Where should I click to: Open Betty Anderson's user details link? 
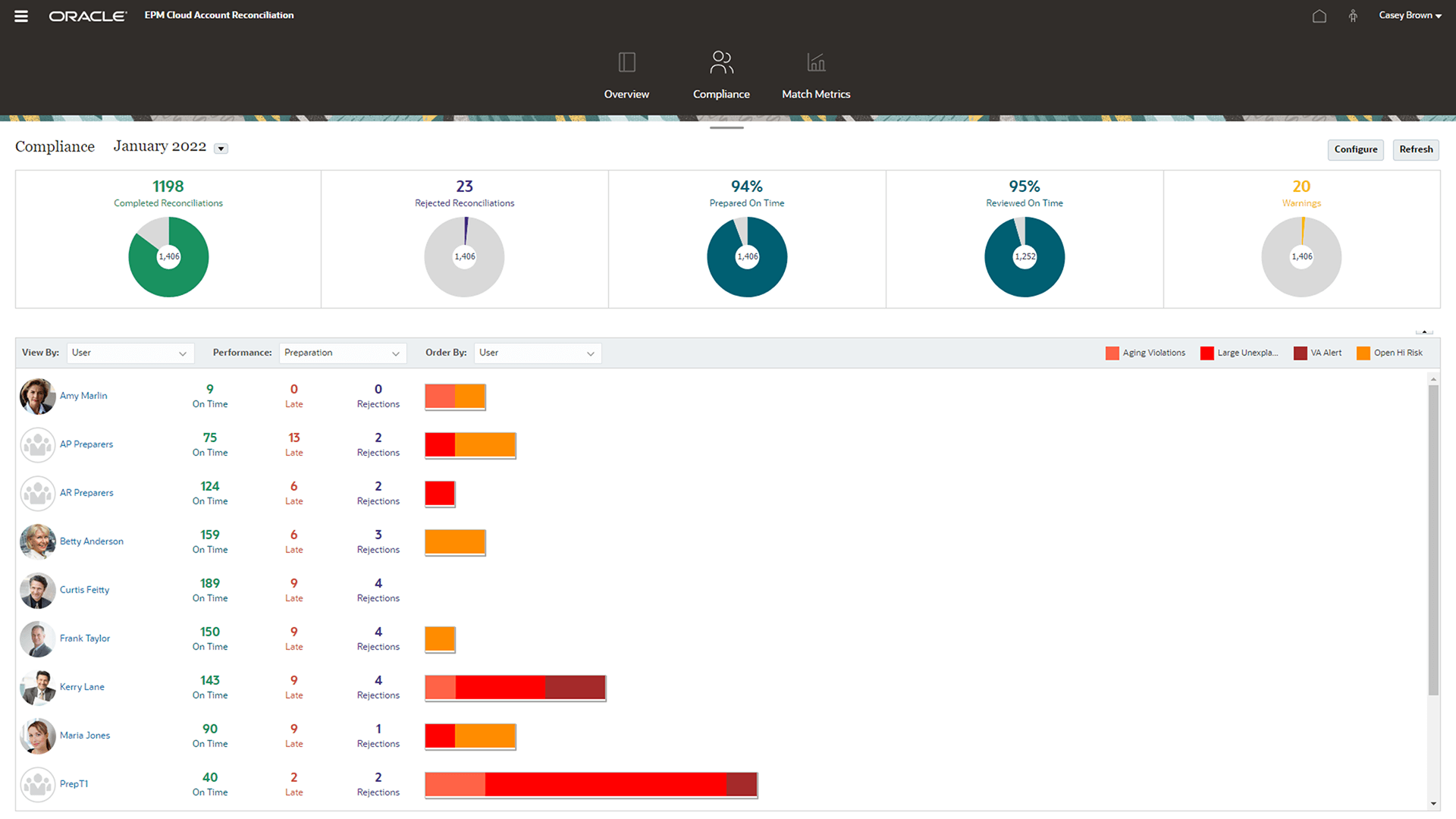[91, 541]
